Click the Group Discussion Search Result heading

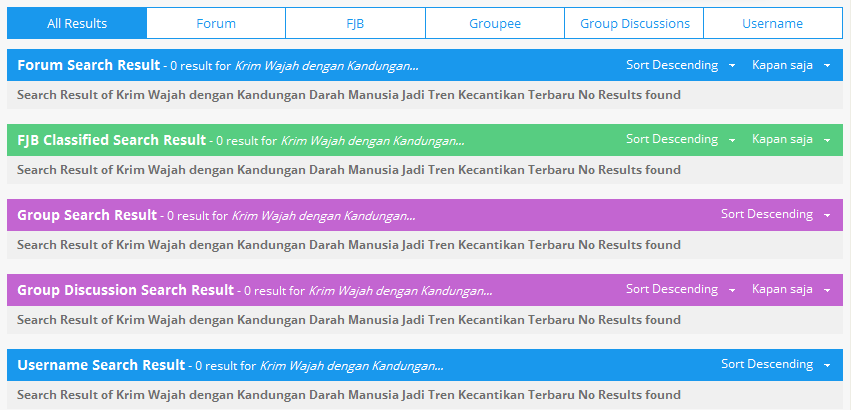125,290
